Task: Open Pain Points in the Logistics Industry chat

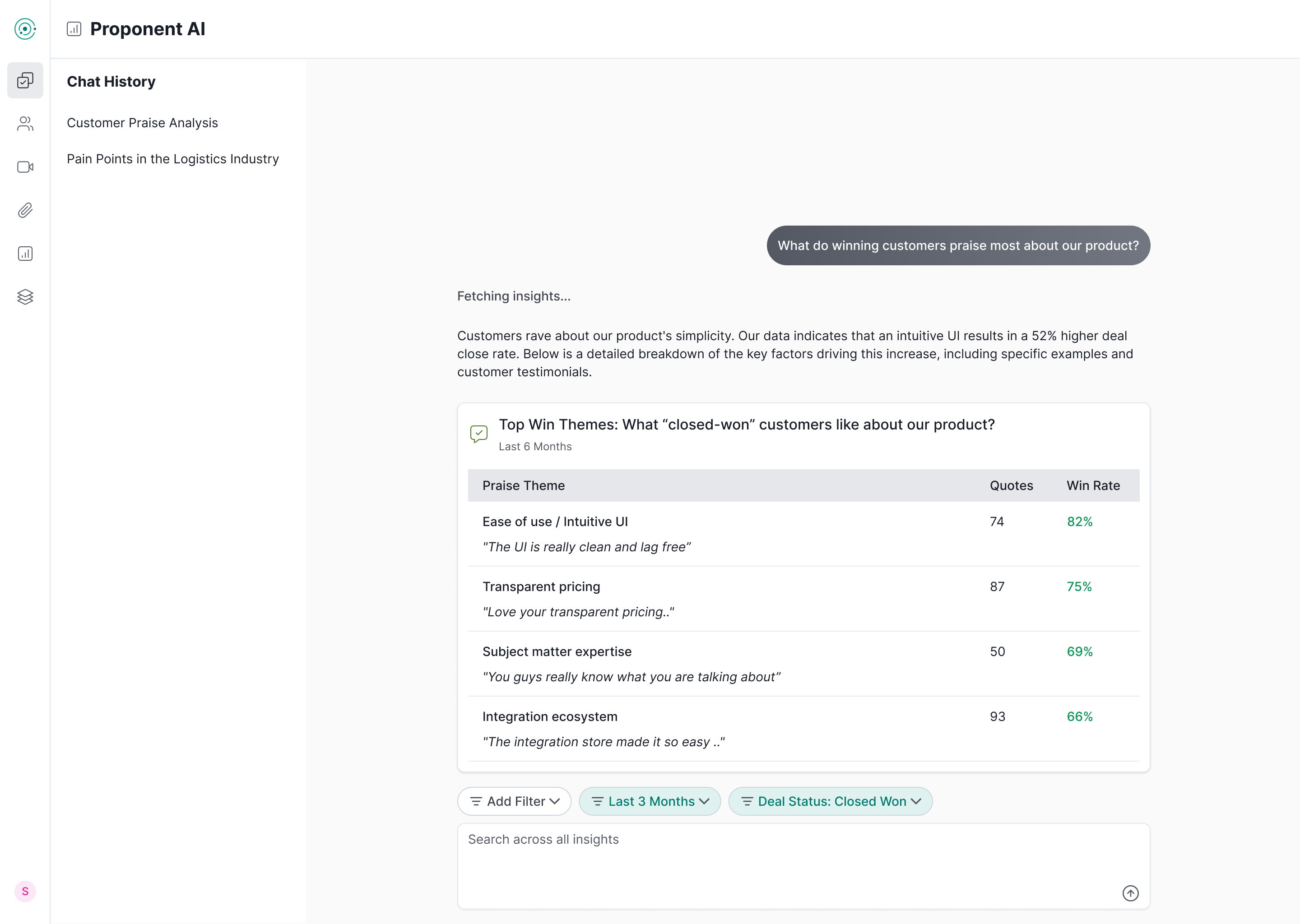Action: pos(172,159)
